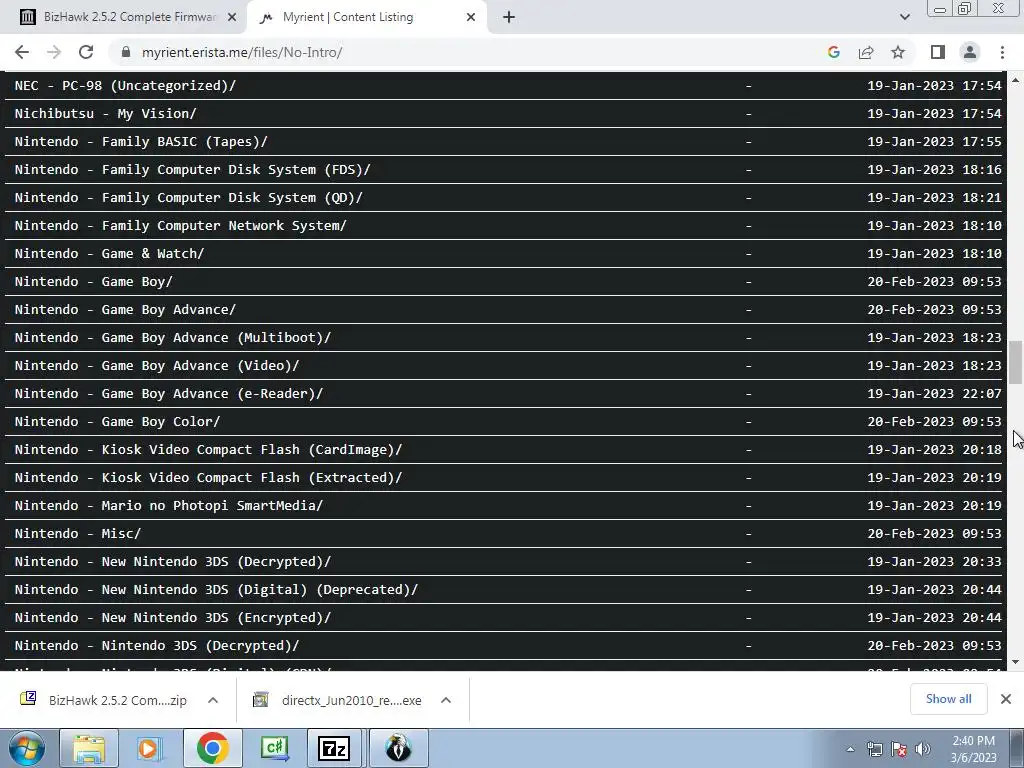Viewport: 1024px width, 768px height.
Task: Open Nintendo - Game Boy Advance folder
Action: click(125, 310)
